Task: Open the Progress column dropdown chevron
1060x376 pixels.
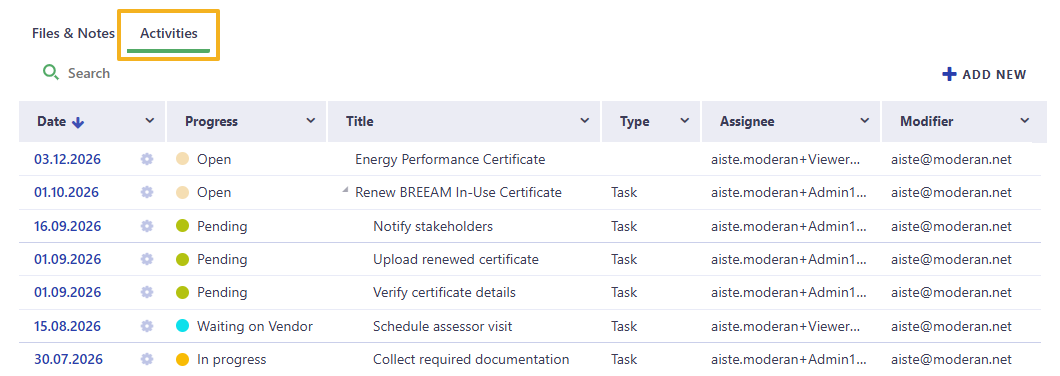Action: pos(310,121)
